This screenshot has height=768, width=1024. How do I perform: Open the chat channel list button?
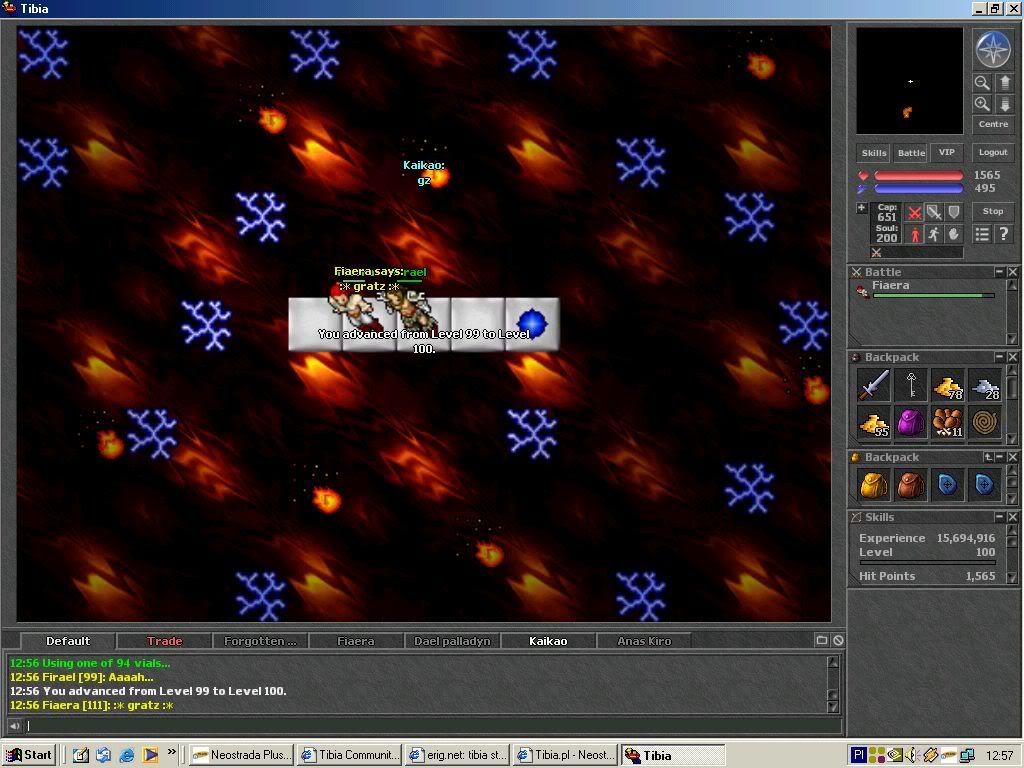tap(822, 641)
